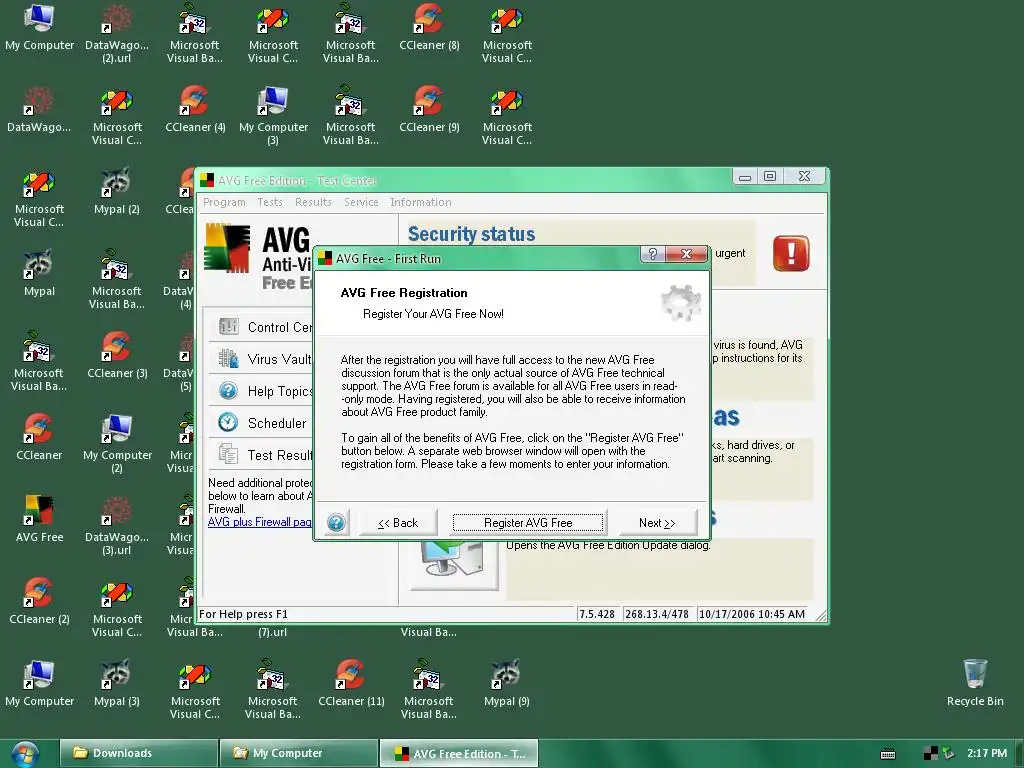Image resolution: width=1024 pixels, height=768 pixels.
Task: Close the AVG Free - First Run dialog
Action: coord(686,254)
